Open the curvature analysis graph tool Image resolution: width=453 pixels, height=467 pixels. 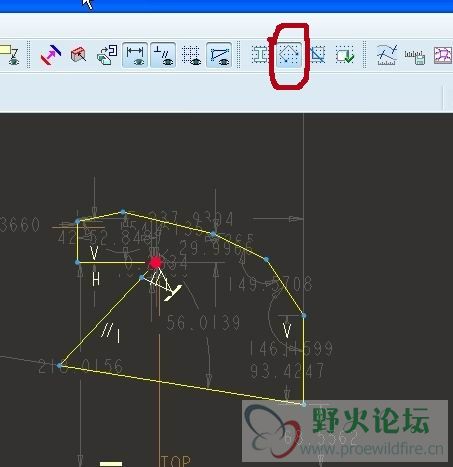(387, 55)
